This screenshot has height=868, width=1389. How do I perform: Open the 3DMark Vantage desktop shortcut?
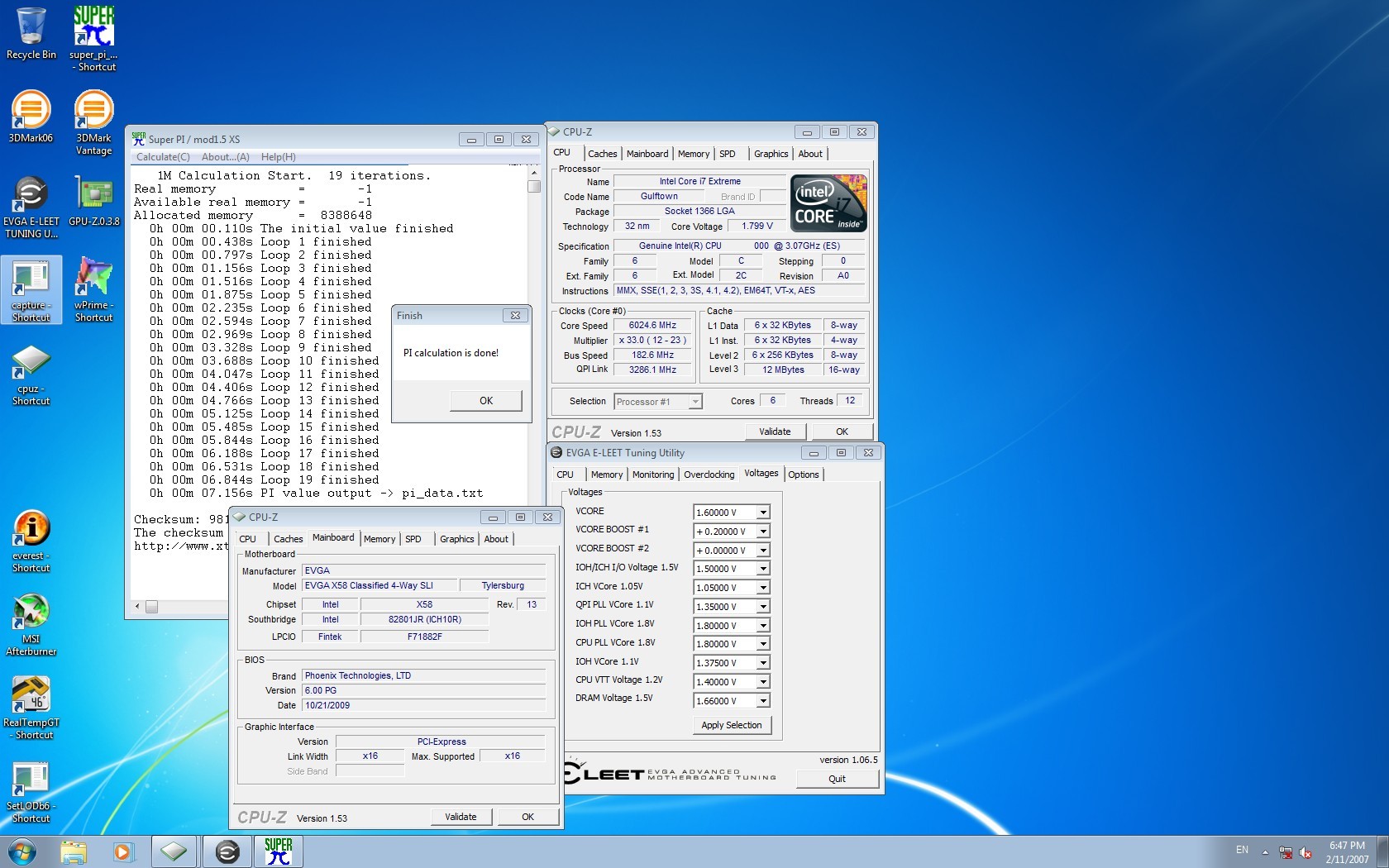pos(93,111)
